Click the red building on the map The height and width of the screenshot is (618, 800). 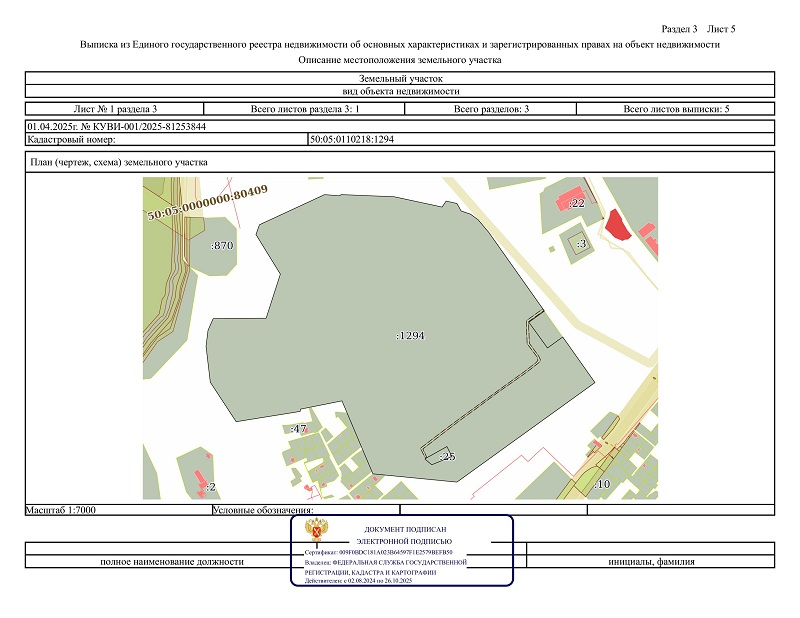pos(618,225)
